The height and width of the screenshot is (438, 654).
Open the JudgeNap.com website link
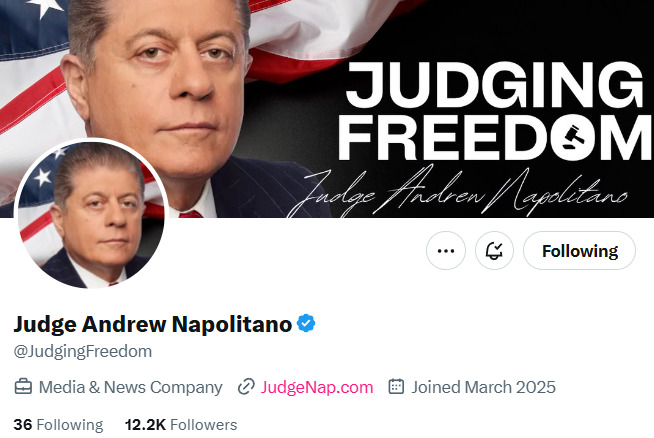click(x=316, y=387)
